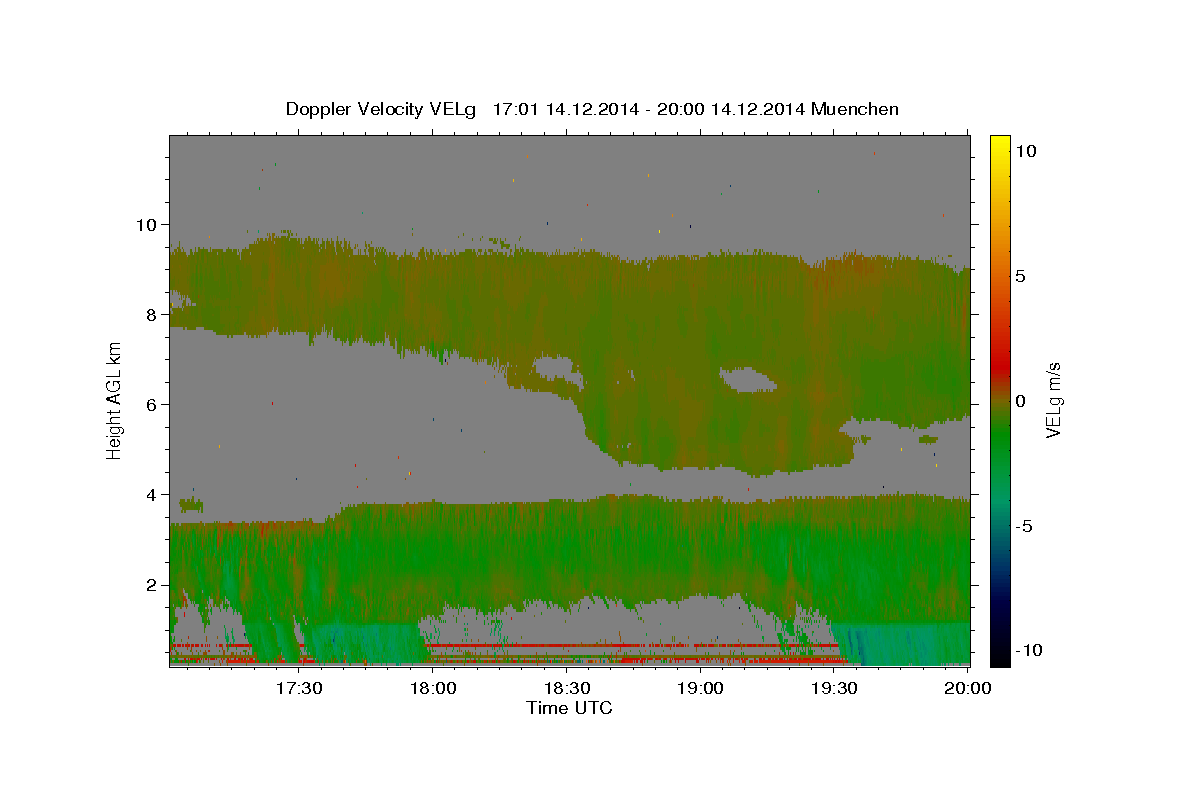Click the colorbar label '-10' at bottom

tap(1028, 651)
